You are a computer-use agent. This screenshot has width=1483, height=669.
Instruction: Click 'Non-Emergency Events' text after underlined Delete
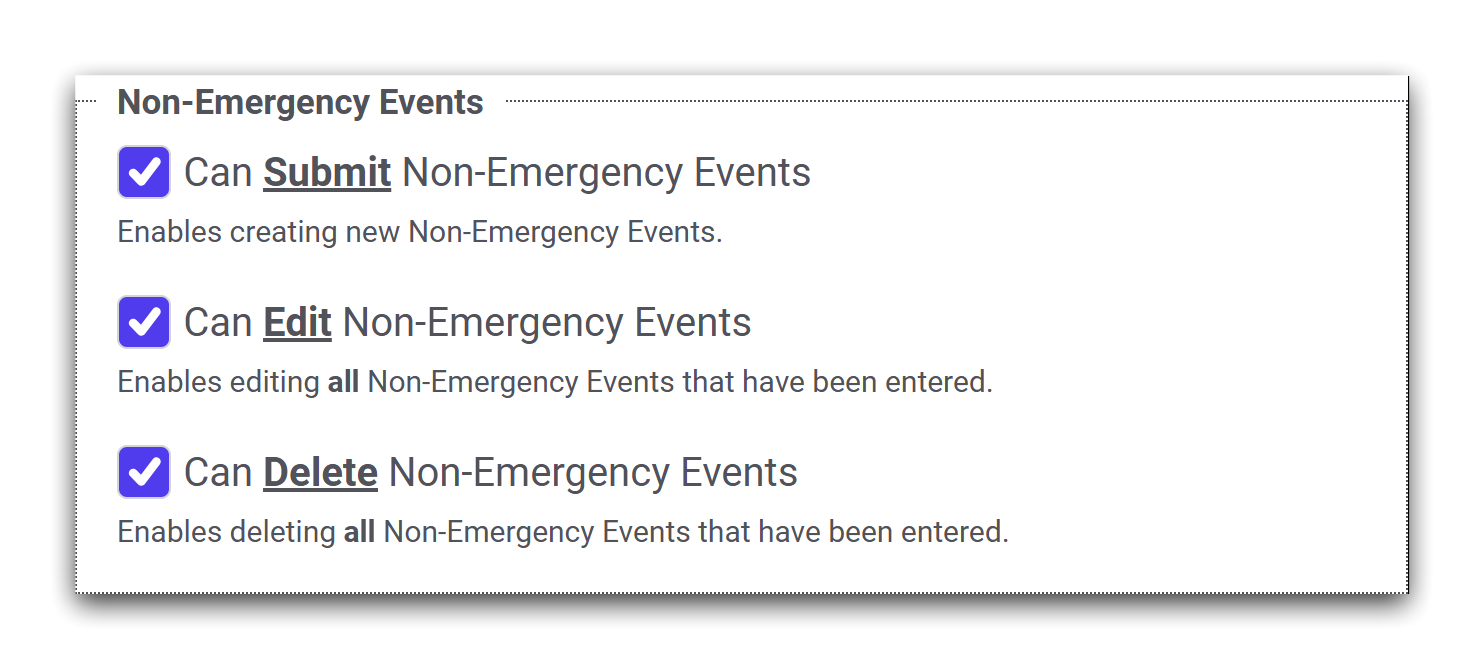(x=593, y=473)
